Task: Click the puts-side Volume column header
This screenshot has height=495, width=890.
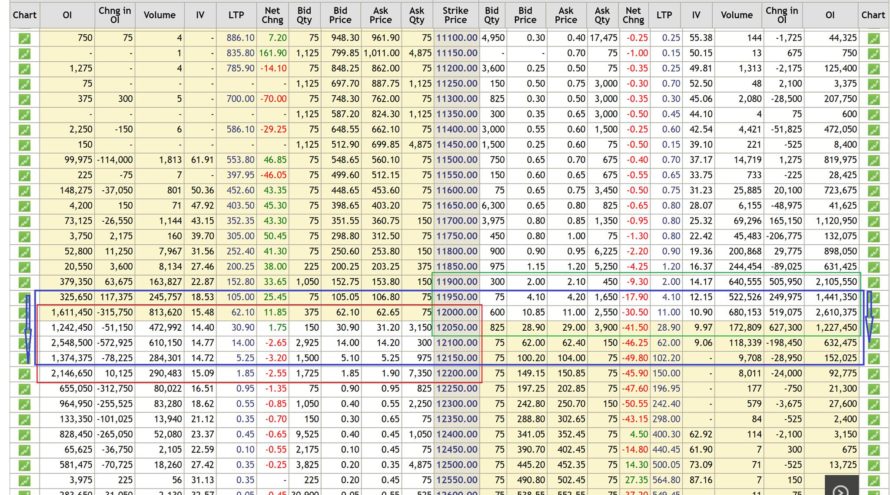Action: coord(737,15)
